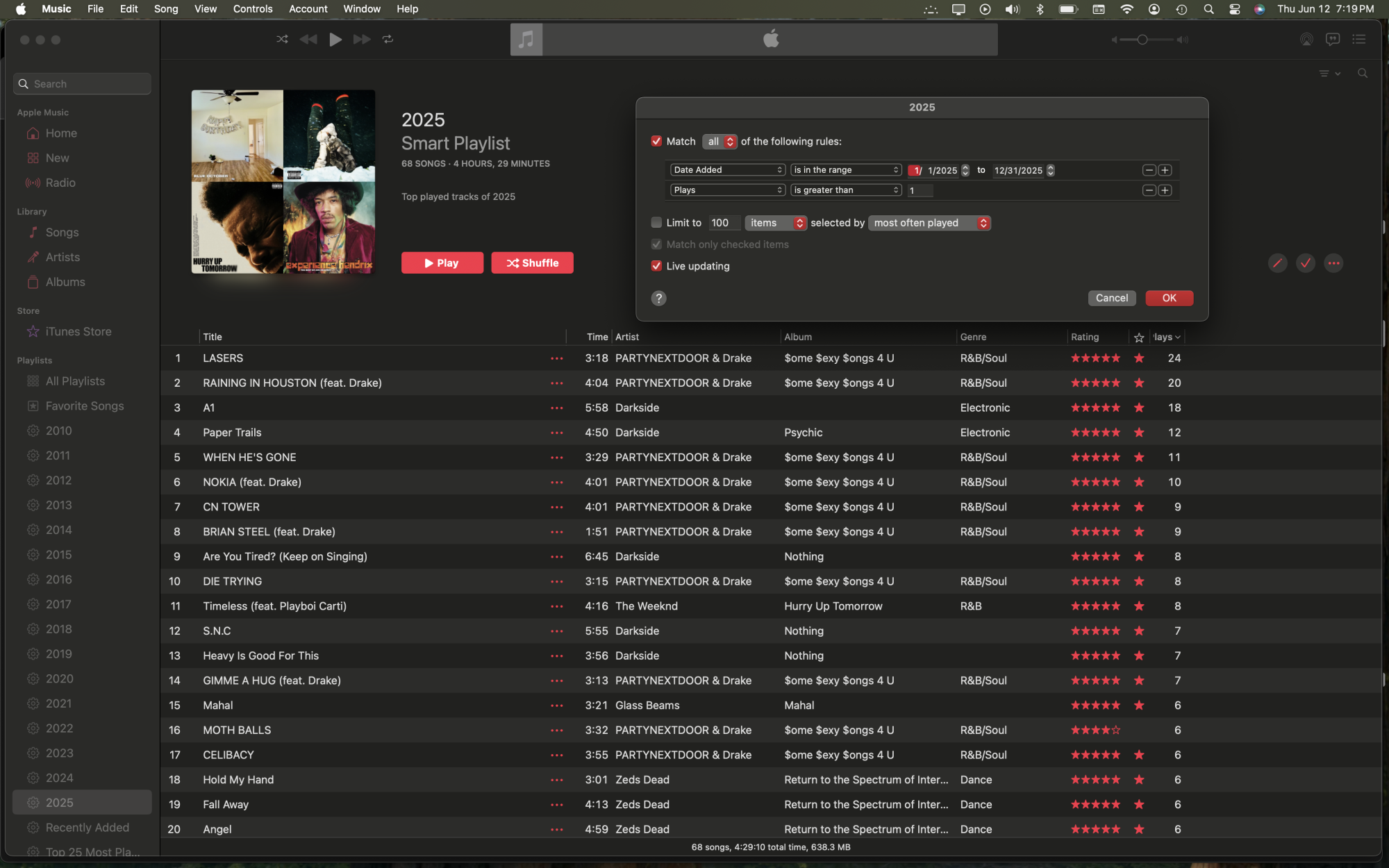Uncheck the Live updating checkbox
Viewport: 1389px width, 868px height.
click(x=656, y=266)
